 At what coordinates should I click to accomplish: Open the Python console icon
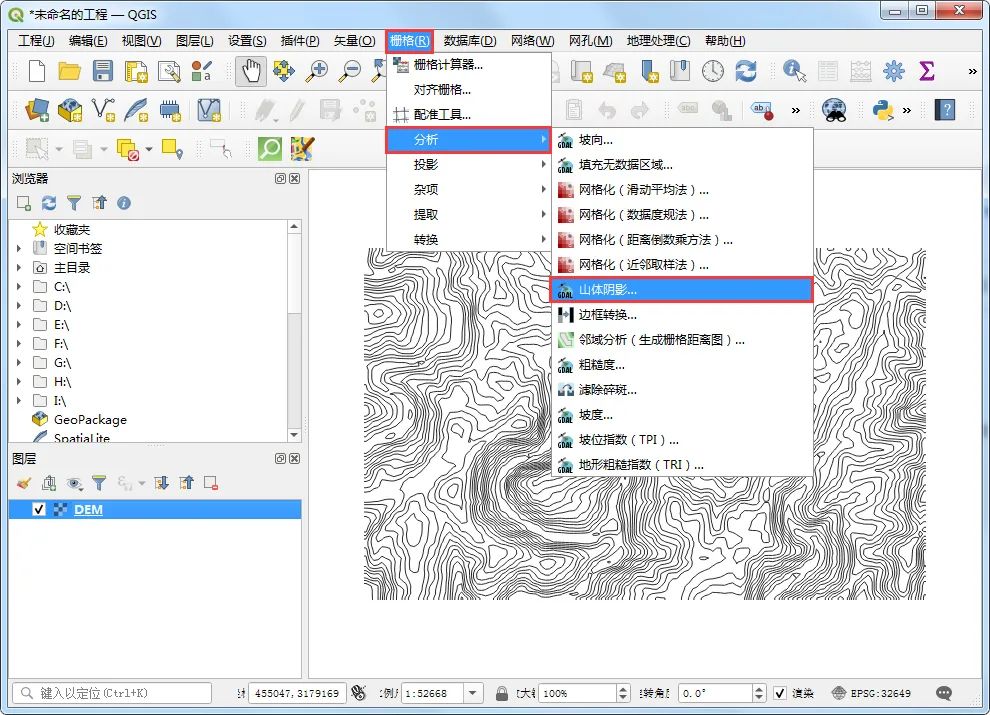[x=882, y=110]
